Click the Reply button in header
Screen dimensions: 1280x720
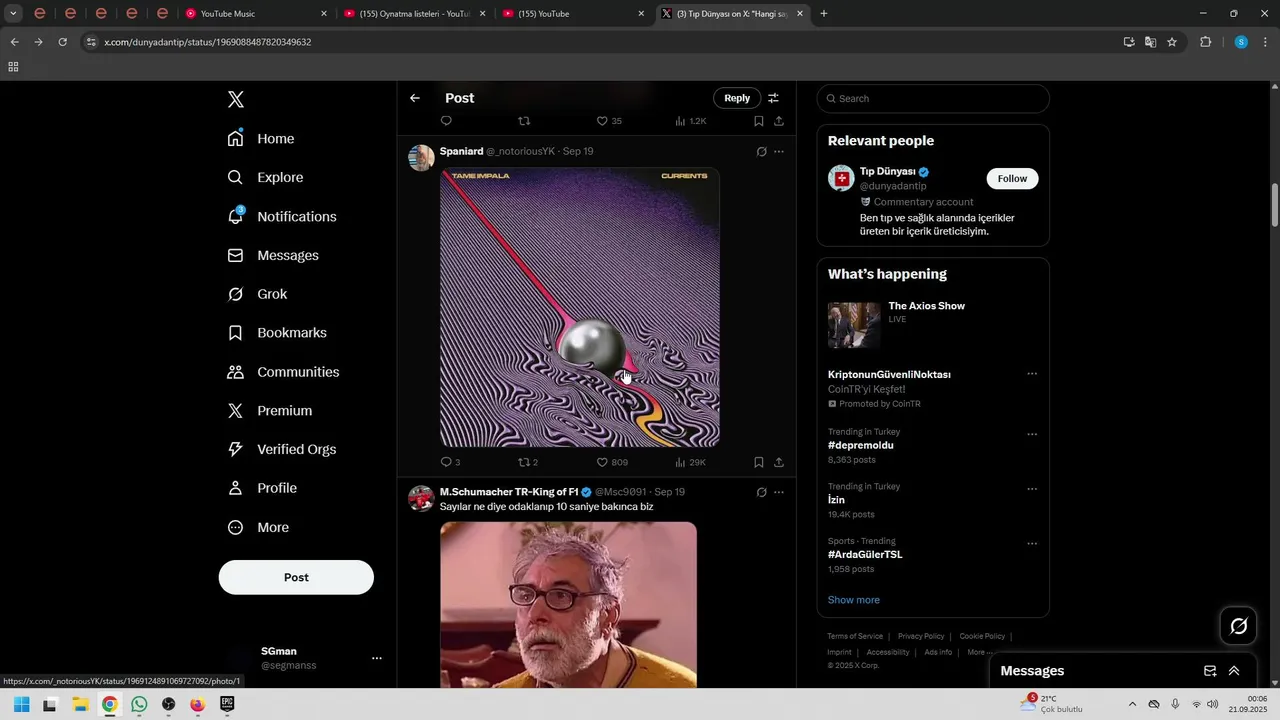coord(737,98)
